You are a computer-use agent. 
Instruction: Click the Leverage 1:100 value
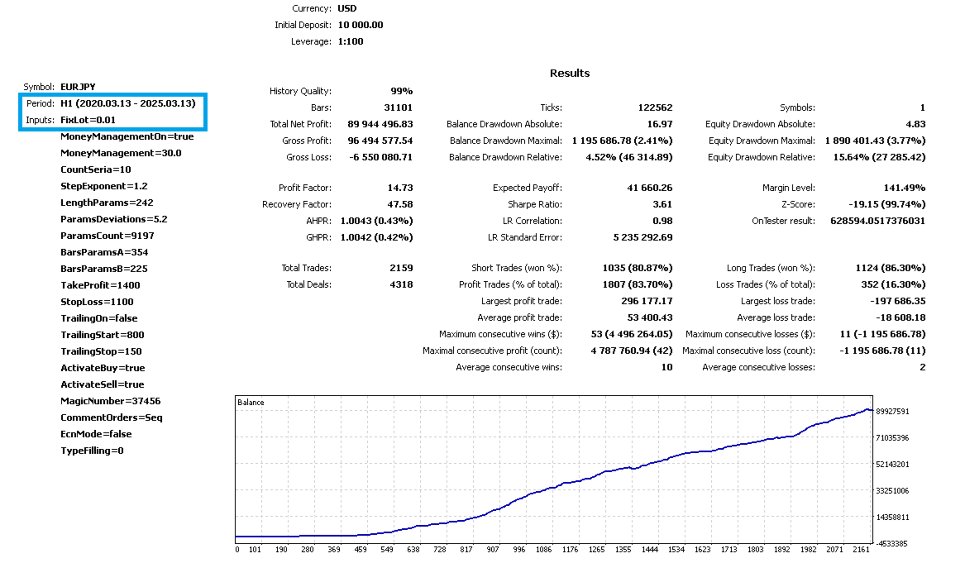(x=350, y=42)
